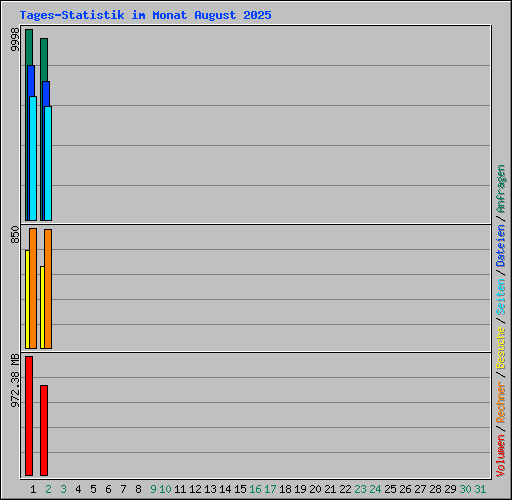The width and height of the screenshot is (512, 500).
Task: Click the Volumen legend label
Action: click(501, 455)
